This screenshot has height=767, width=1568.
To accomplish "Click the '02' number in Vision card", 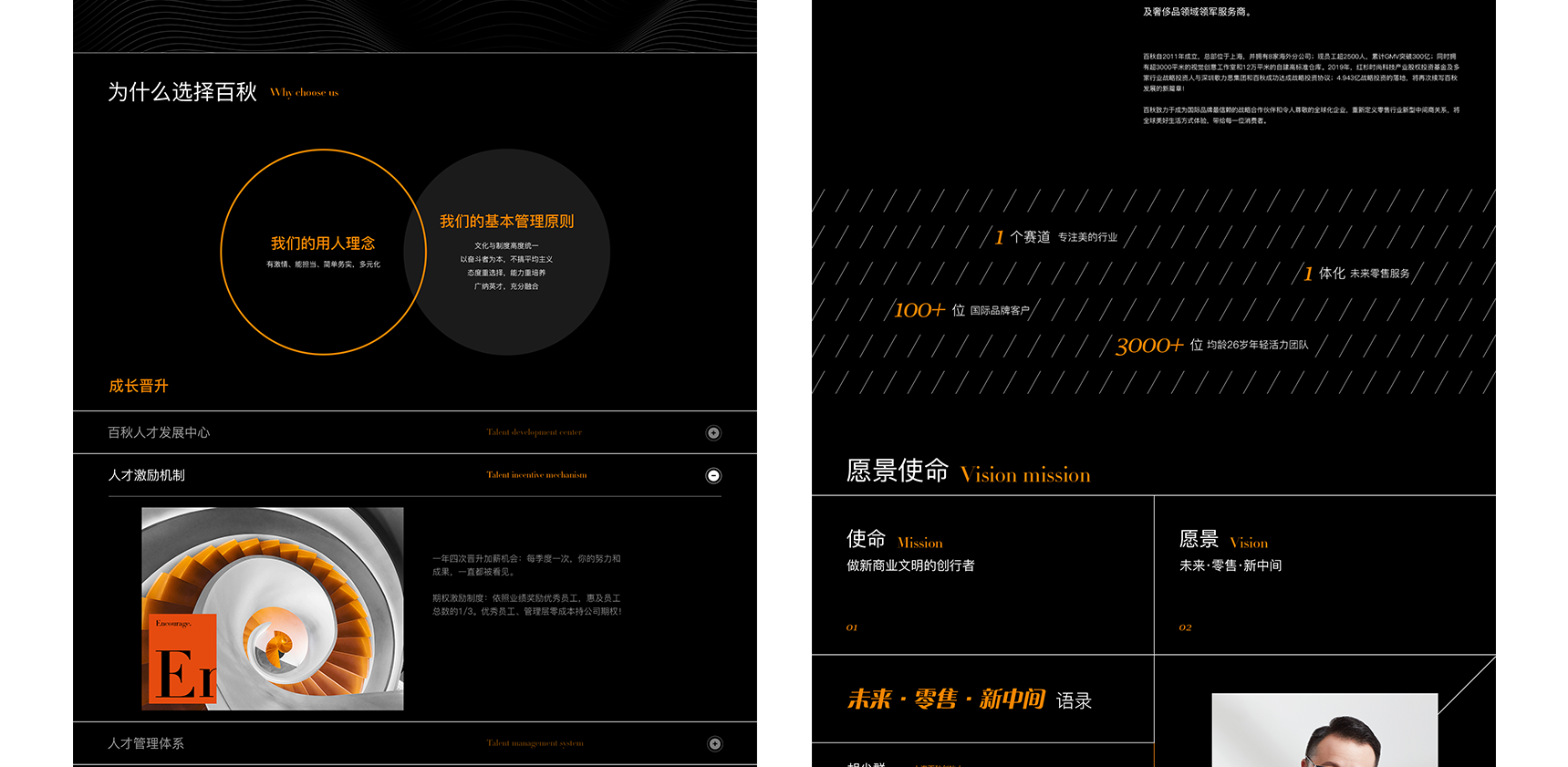I will pyautogui.click(x=1185, y=627).
